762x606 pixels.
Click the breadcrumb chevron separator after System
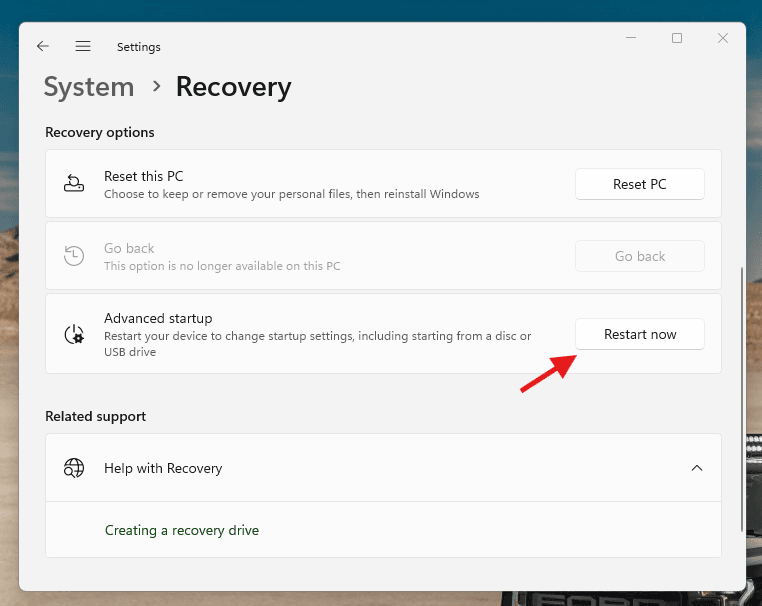pos(156,87)
